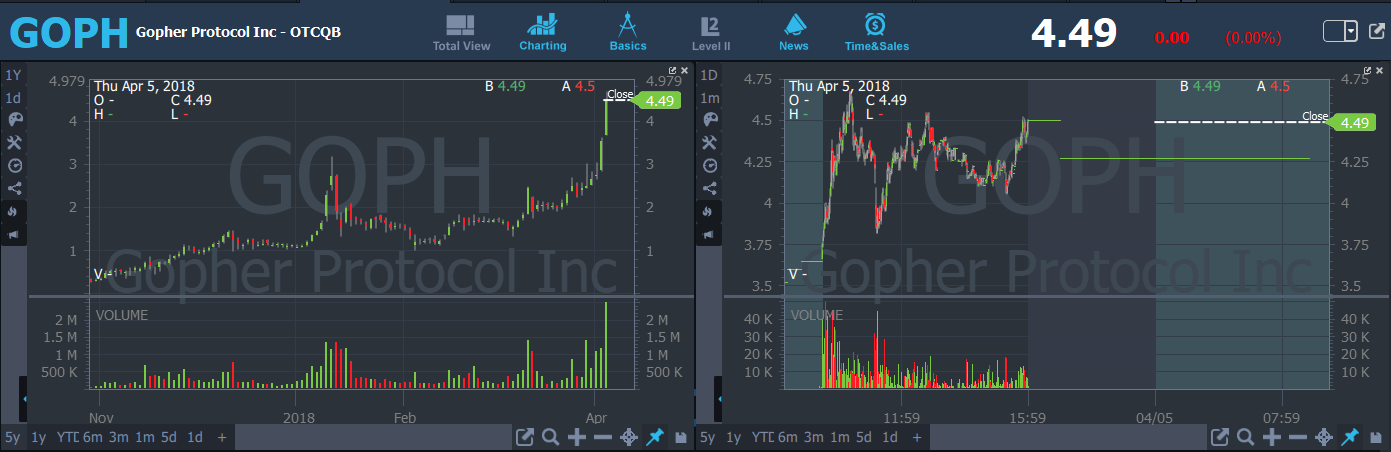This screenshot has height=452, width=1391.
Task: Click the share icon on the left chart sidebar
Action: 13,188
